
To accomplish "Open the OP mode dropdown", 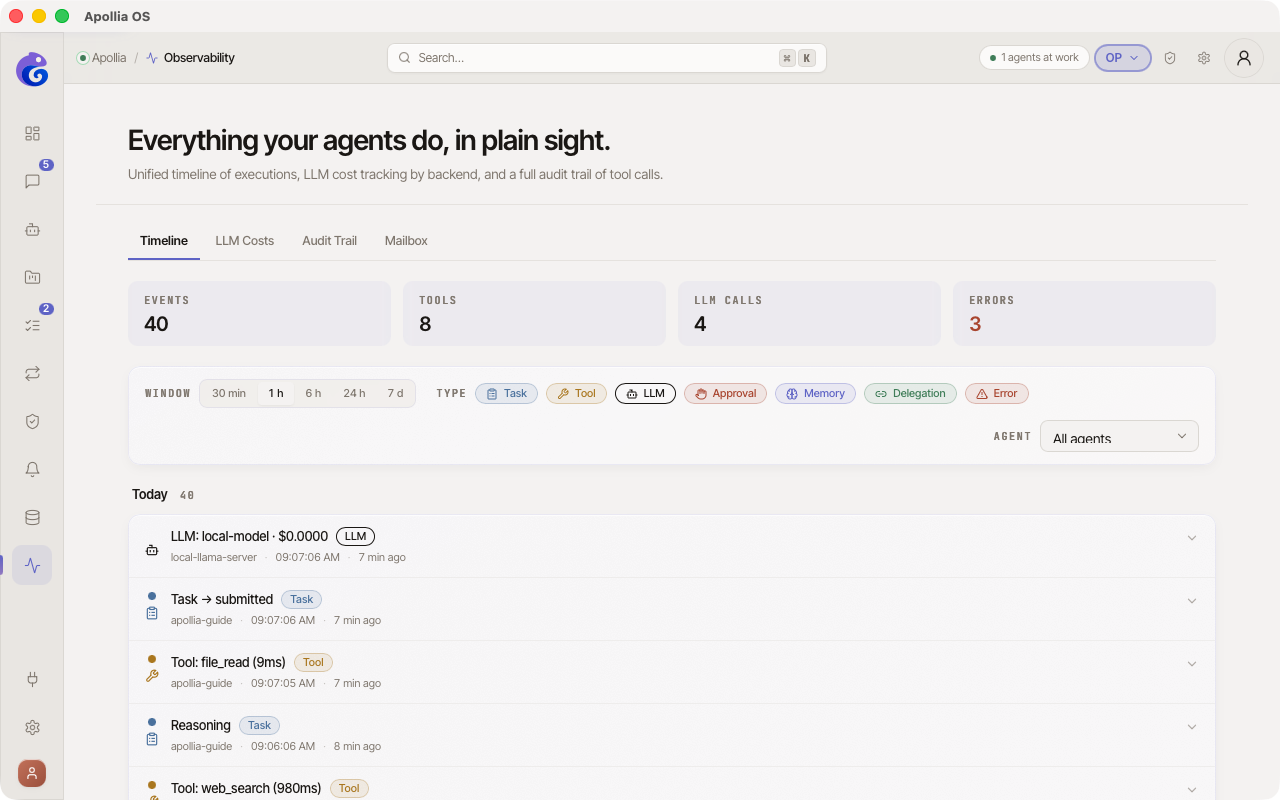I will [x=1122, y=58].
